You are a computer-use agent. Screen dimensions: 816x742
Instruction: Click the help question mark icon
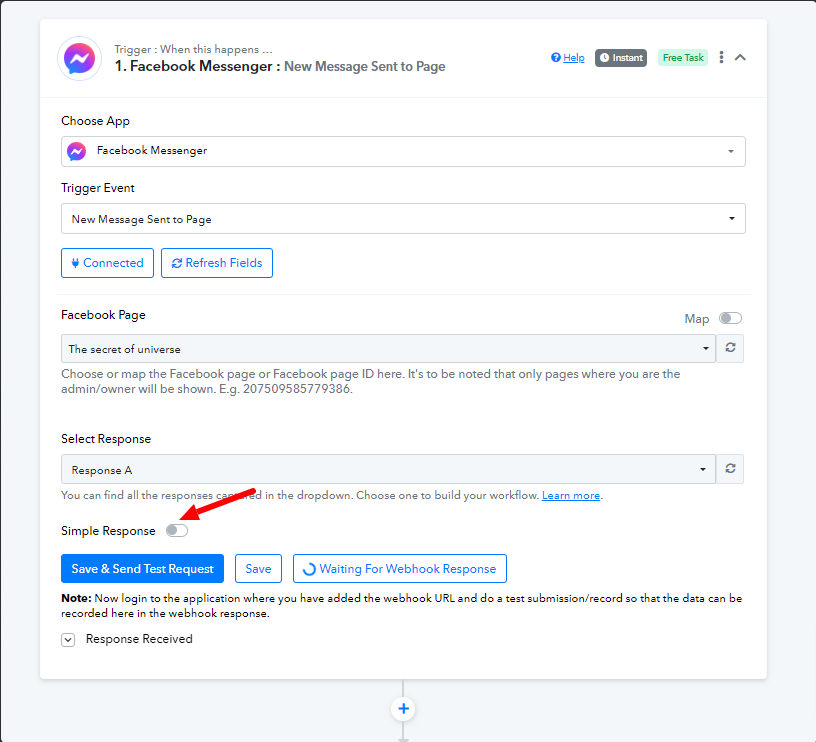(x=556, y=57)
